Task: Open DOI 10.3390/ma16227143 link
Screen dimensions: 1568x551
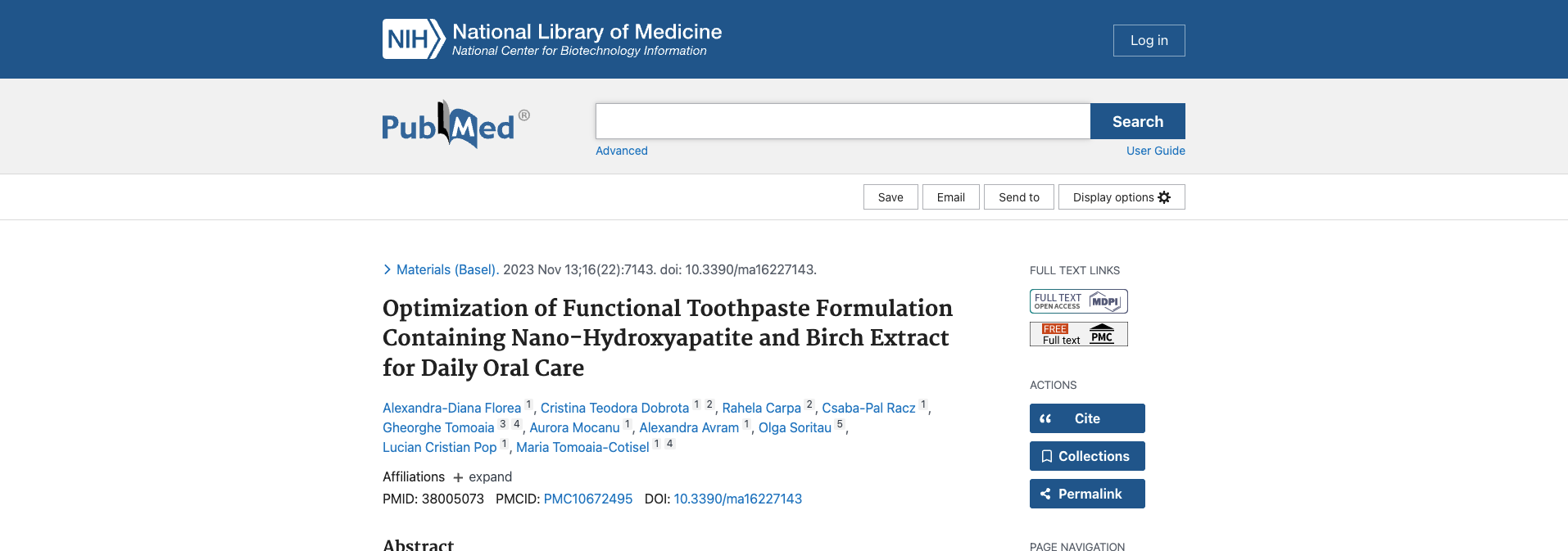Action: (x=737, y=499)
